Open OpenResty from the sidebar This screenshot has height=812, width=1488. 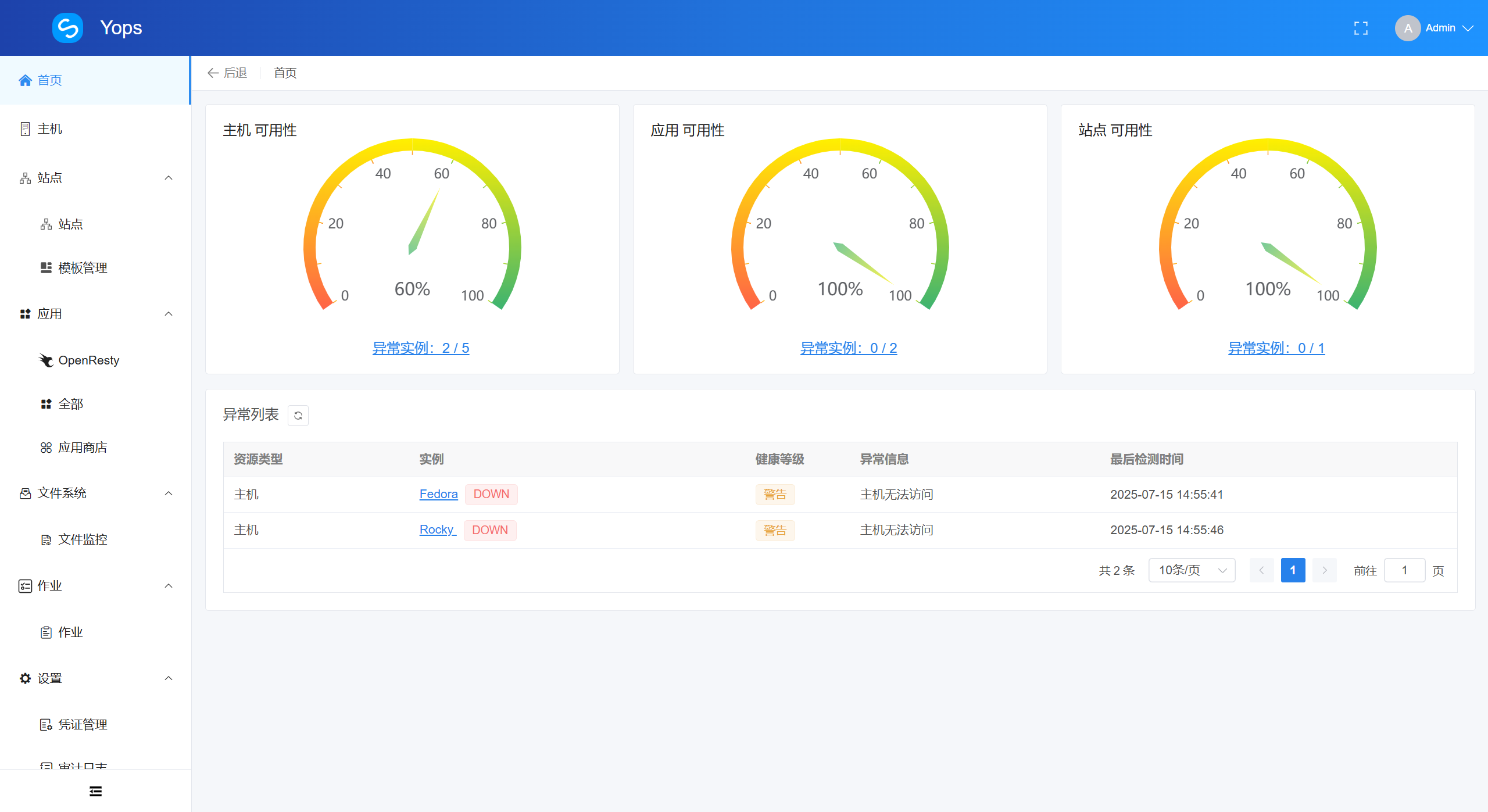(x=88, y=360)
